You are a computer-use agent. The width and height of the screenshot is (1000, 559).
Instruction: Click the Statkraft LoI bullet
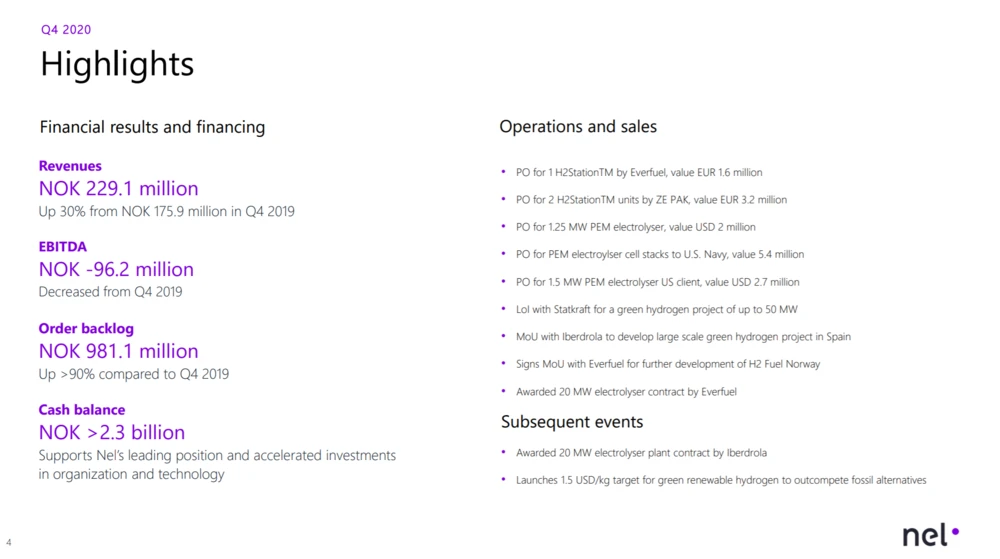[656, 310]
